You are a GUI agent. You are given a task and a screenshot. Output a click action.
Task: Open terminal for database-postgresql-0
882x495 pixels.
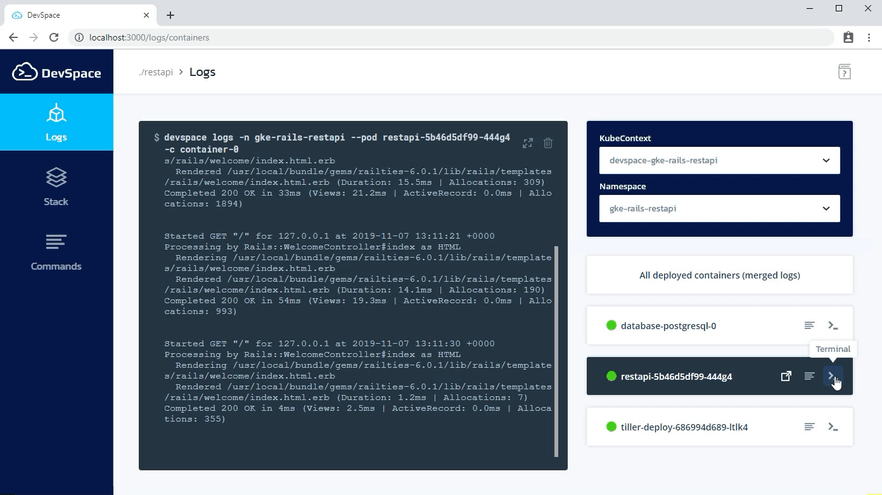(x=833, y=326)
